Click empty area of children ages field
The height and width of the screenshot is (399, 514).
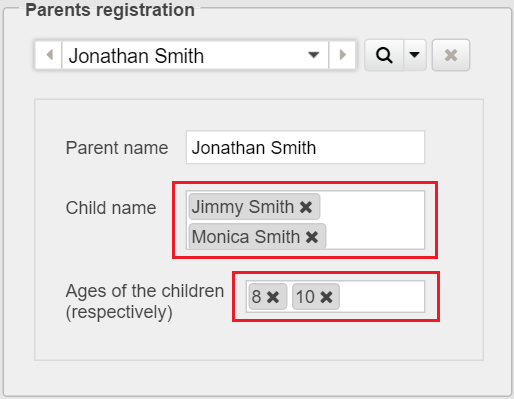pos(382,297)
